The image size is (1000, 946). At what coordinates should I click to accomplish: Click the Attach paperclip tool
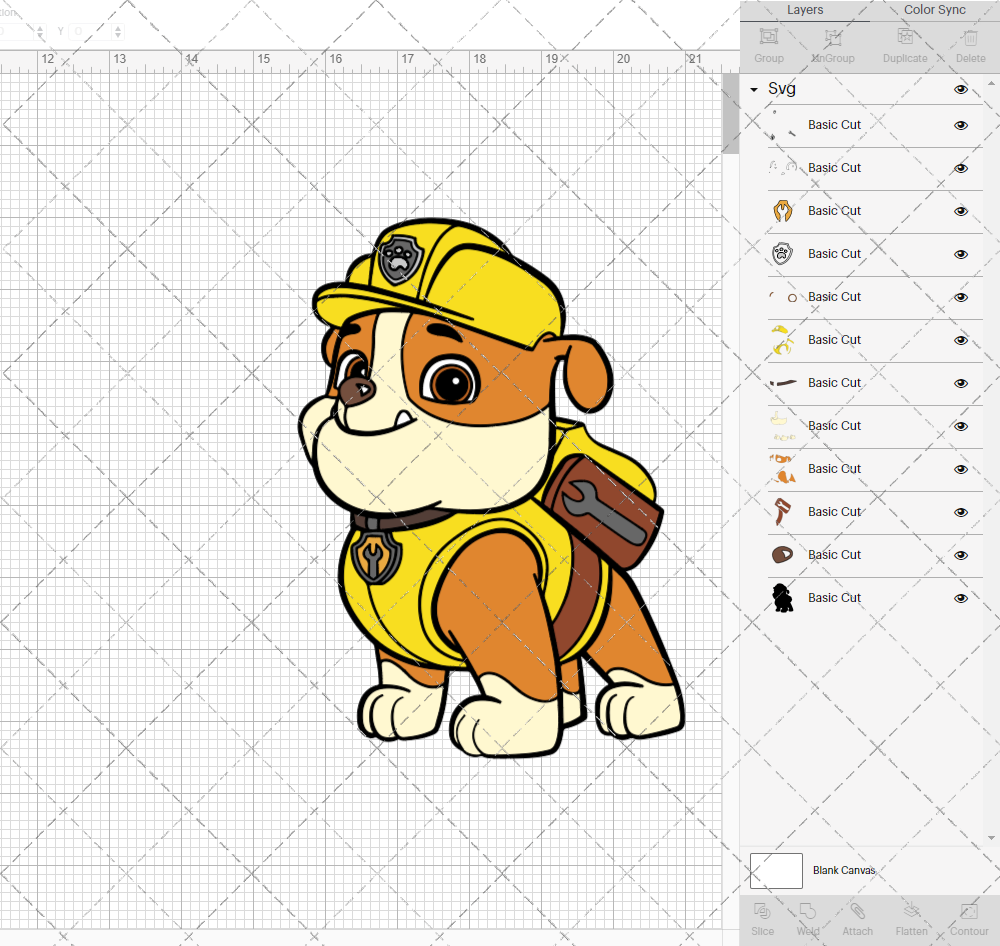pyautogui.click(x=857, y=911)
